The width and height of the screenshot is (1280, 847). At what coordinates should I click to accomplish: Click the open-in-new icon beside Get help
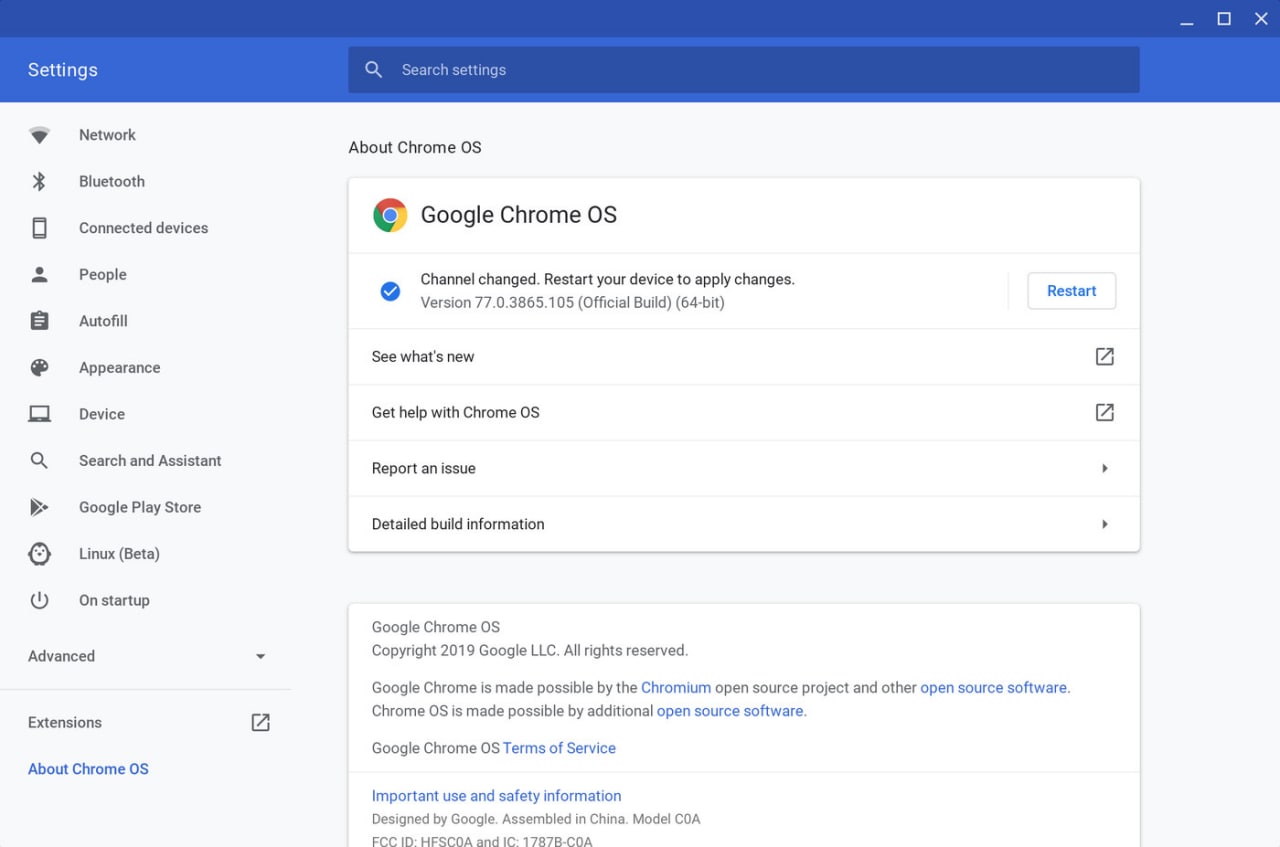coord(1104,412)
